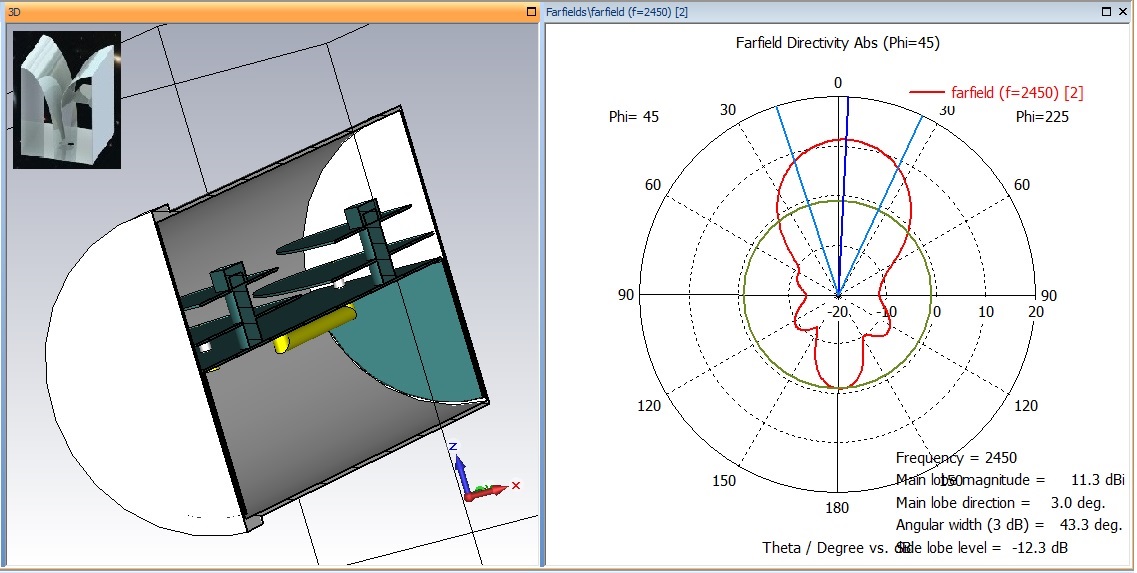Click the Phi= 45 label on plot
The image size is (1137, 573).
pos(633,117)
